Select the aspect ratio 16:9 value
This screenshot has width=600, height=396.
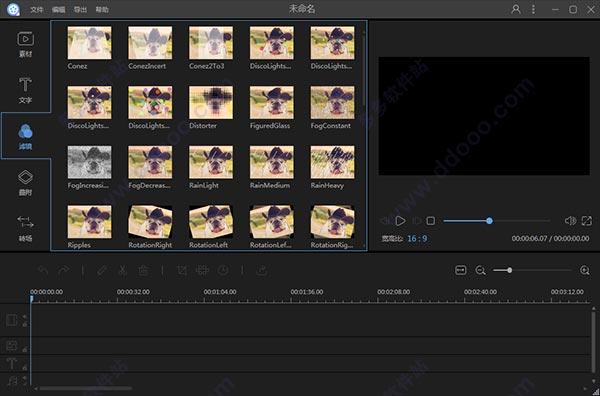point(417,239)
